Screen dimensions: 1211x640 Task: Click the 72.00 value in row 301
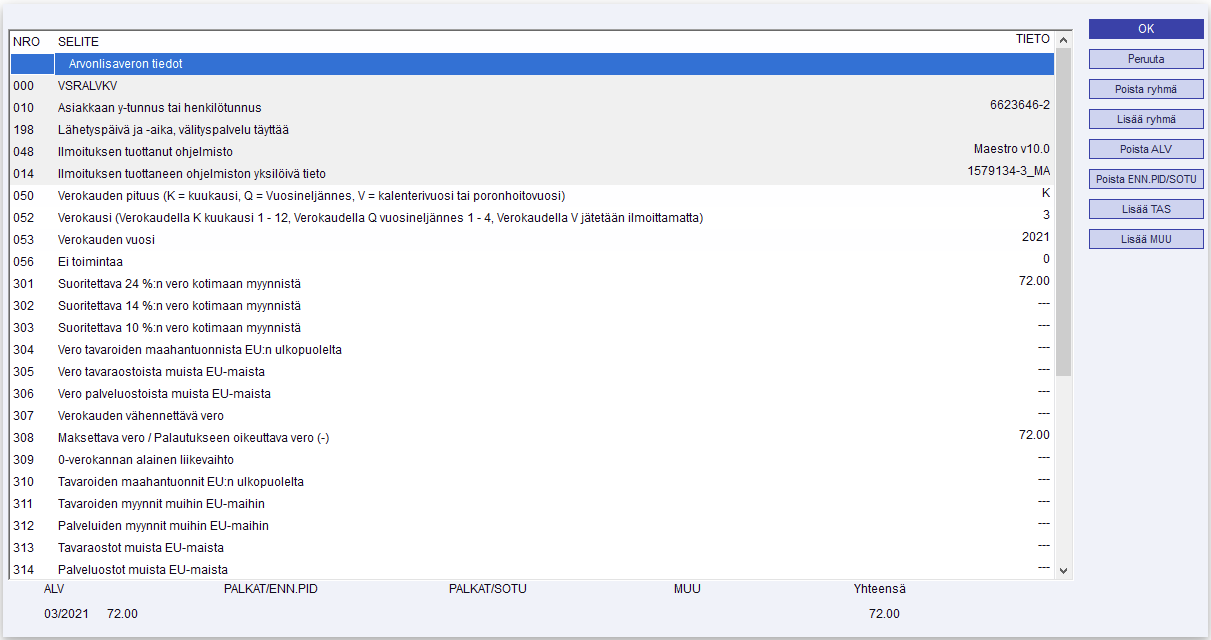coord(1033,281)
